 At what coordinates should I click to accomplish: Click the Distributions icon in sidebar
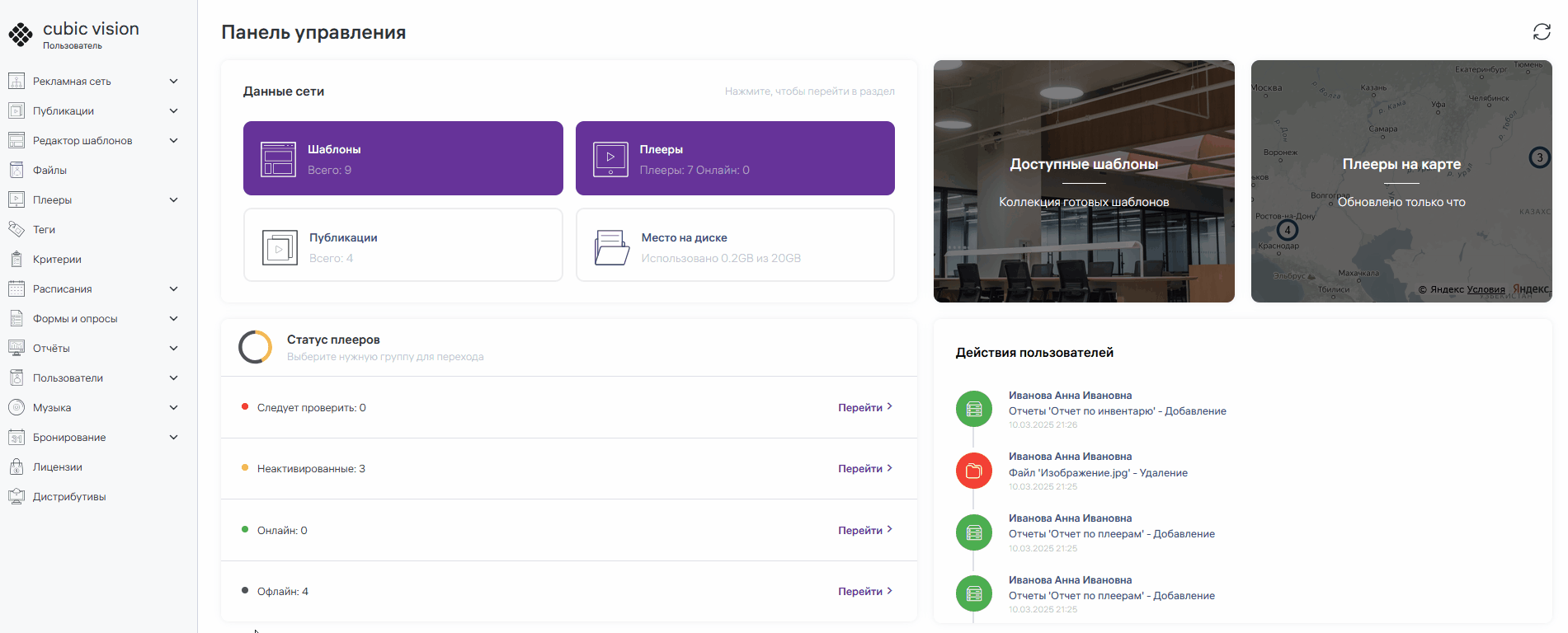pyautogui.click(x=16, y=497)
